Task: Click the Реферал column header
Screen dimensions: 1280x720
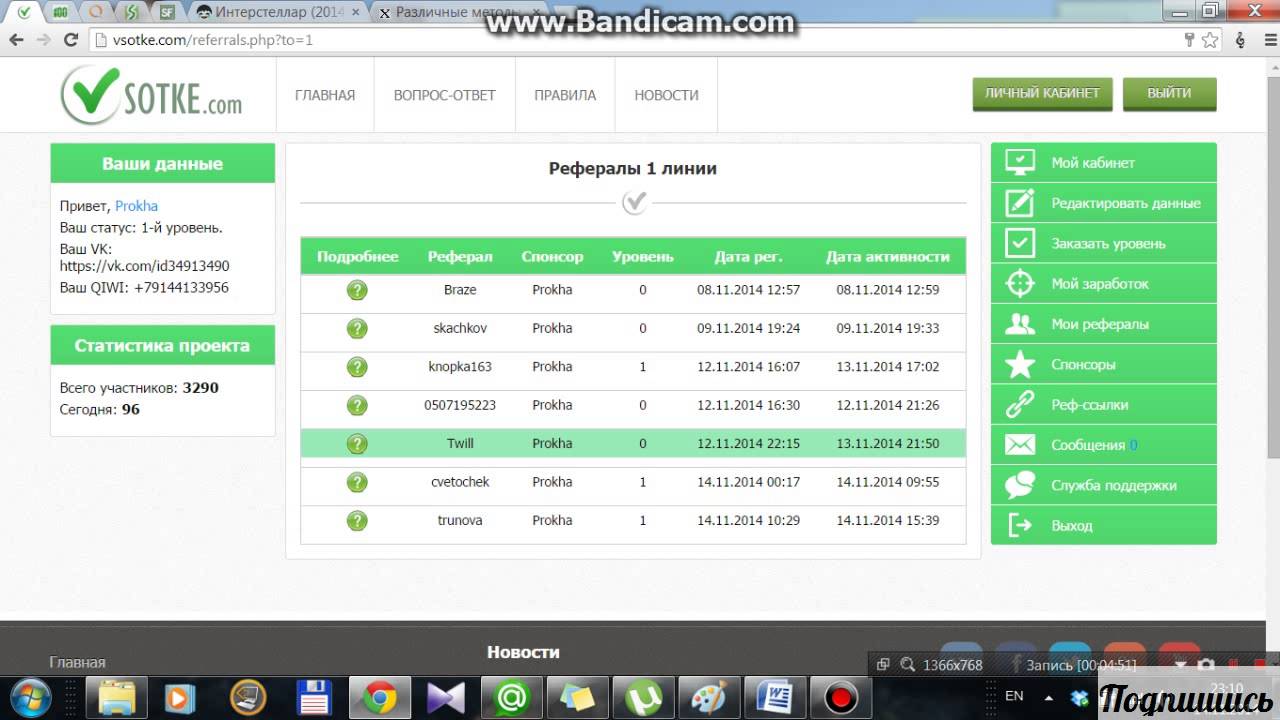Action: coord(460,257)
